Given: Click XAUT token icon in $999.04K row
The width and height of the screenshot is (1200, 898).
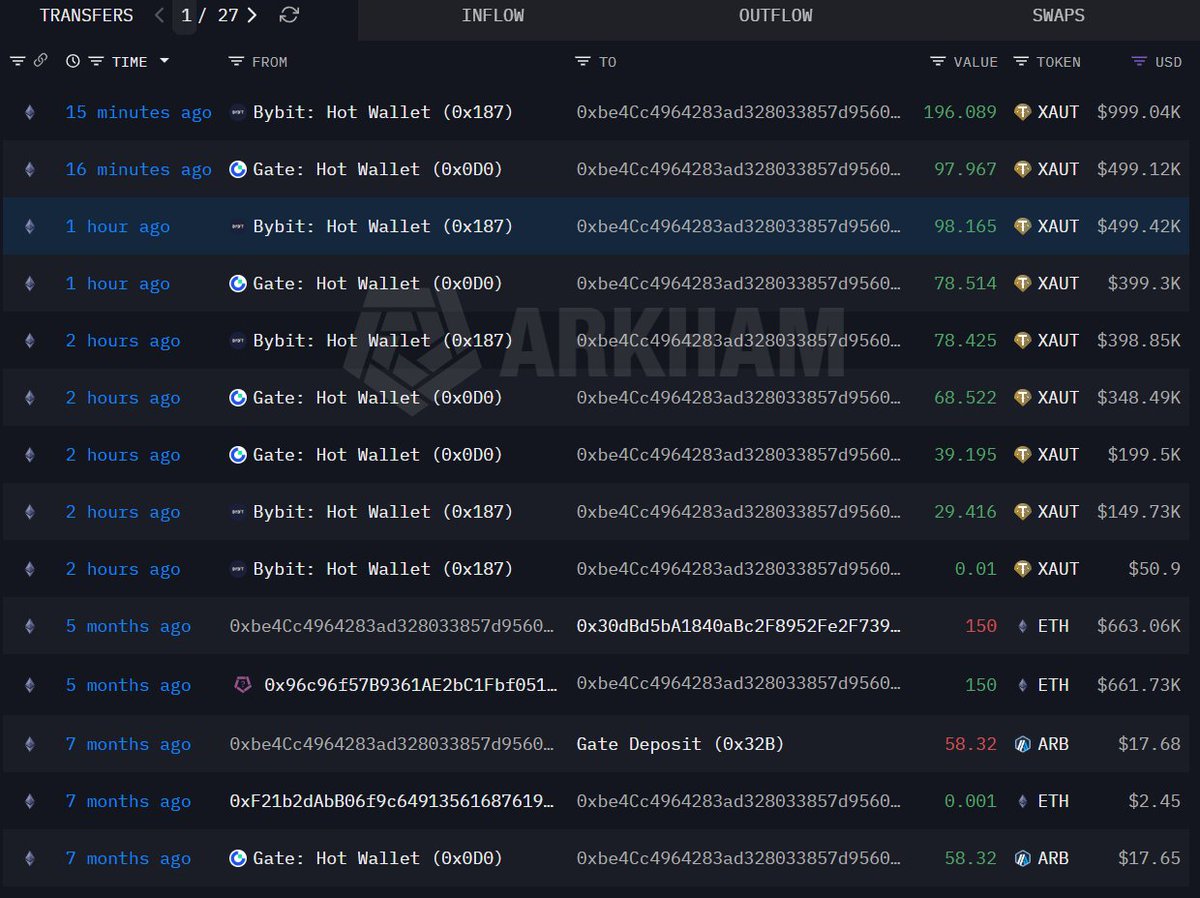Looking at the screenshot, I should 1022,112.
